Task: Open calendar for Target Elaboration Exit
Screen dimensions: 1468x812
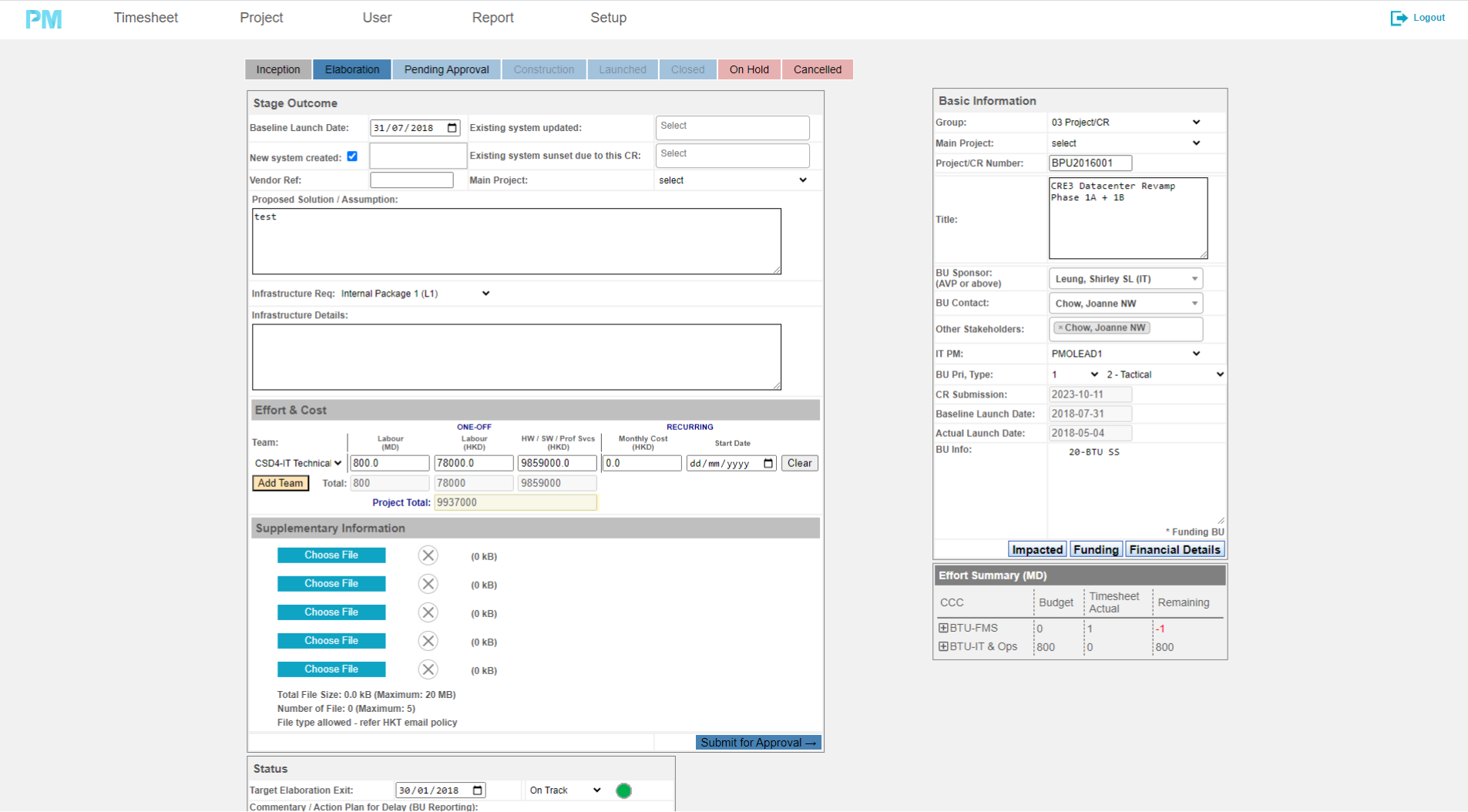Action: (x=478, y=790)
